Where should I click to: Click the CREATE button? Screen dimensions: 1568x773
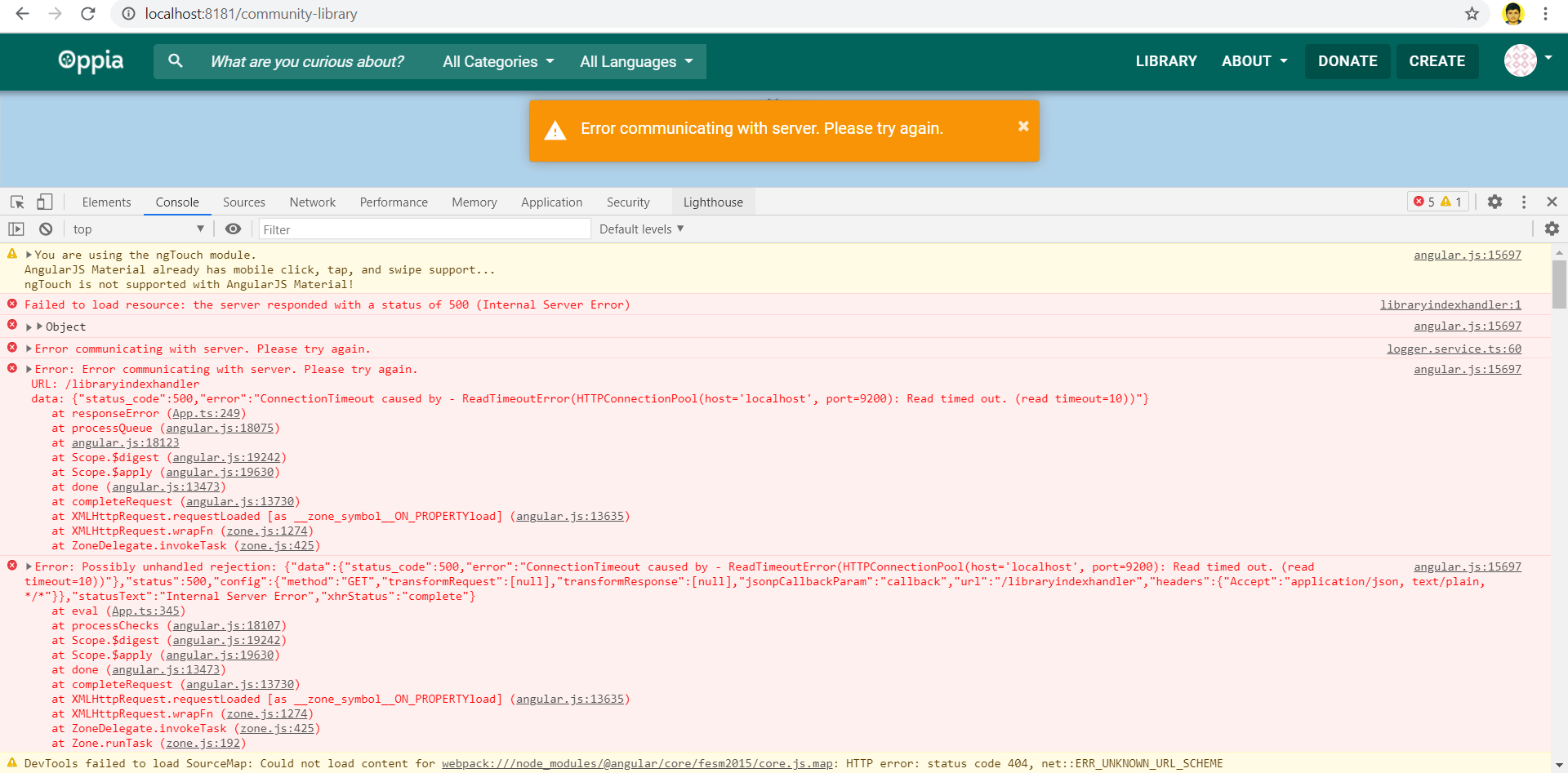point(1437,61)
